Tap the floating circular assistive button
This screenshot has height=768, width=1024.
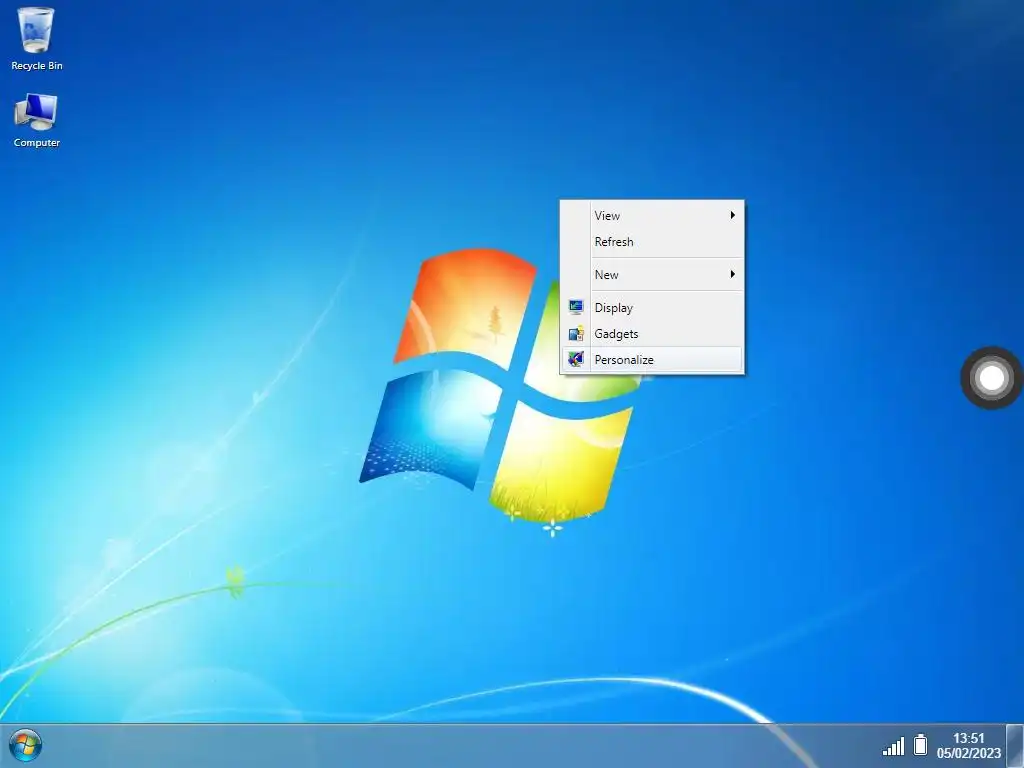coord(991,377)
